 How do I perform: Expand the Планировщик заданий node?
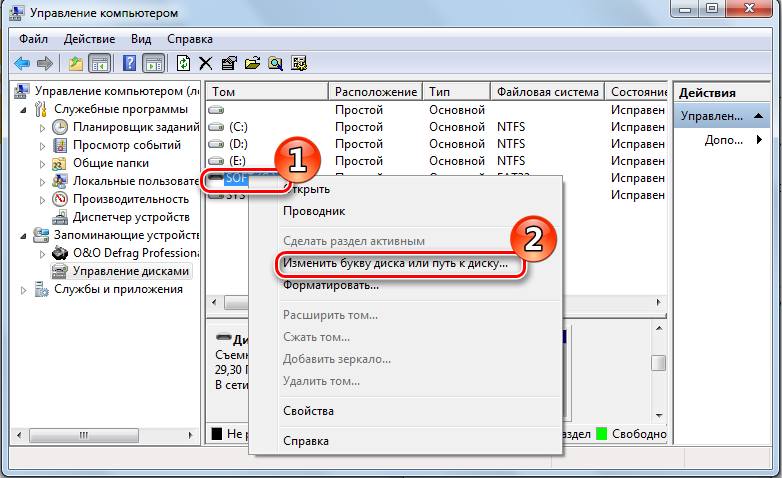pos(42,128)
